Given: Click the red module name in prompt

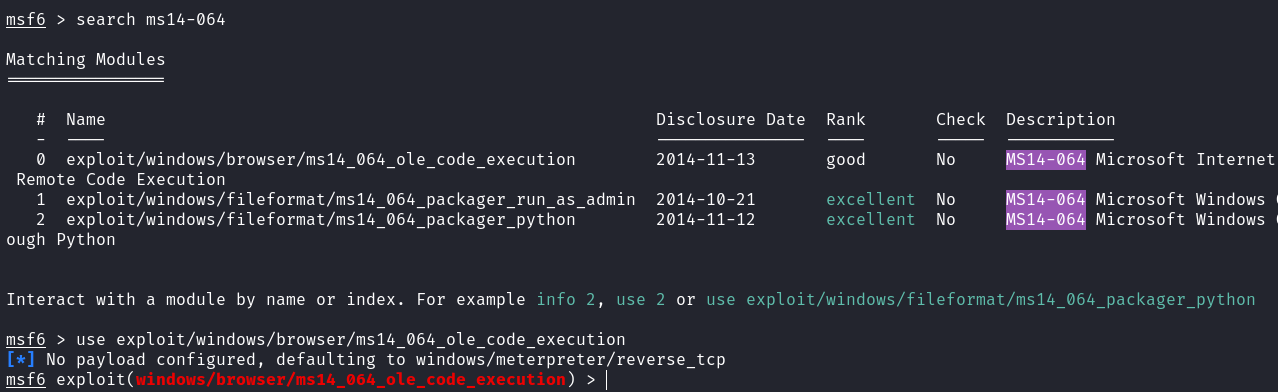Looking at the screenshot, I should tap(351, 380).
